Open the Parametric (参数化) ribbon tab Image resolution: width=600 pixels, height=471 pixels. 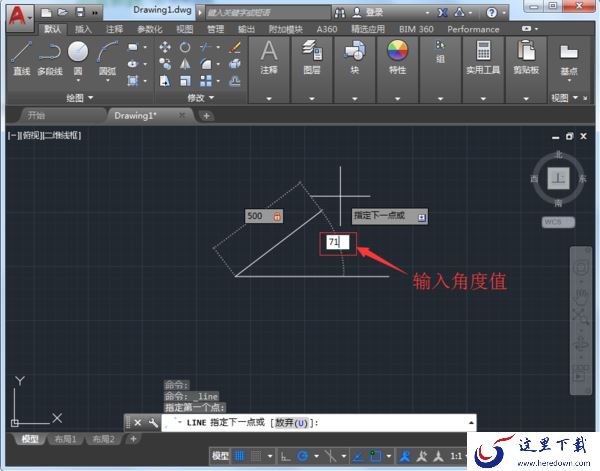pyautogui.click(x=150, y=29)
